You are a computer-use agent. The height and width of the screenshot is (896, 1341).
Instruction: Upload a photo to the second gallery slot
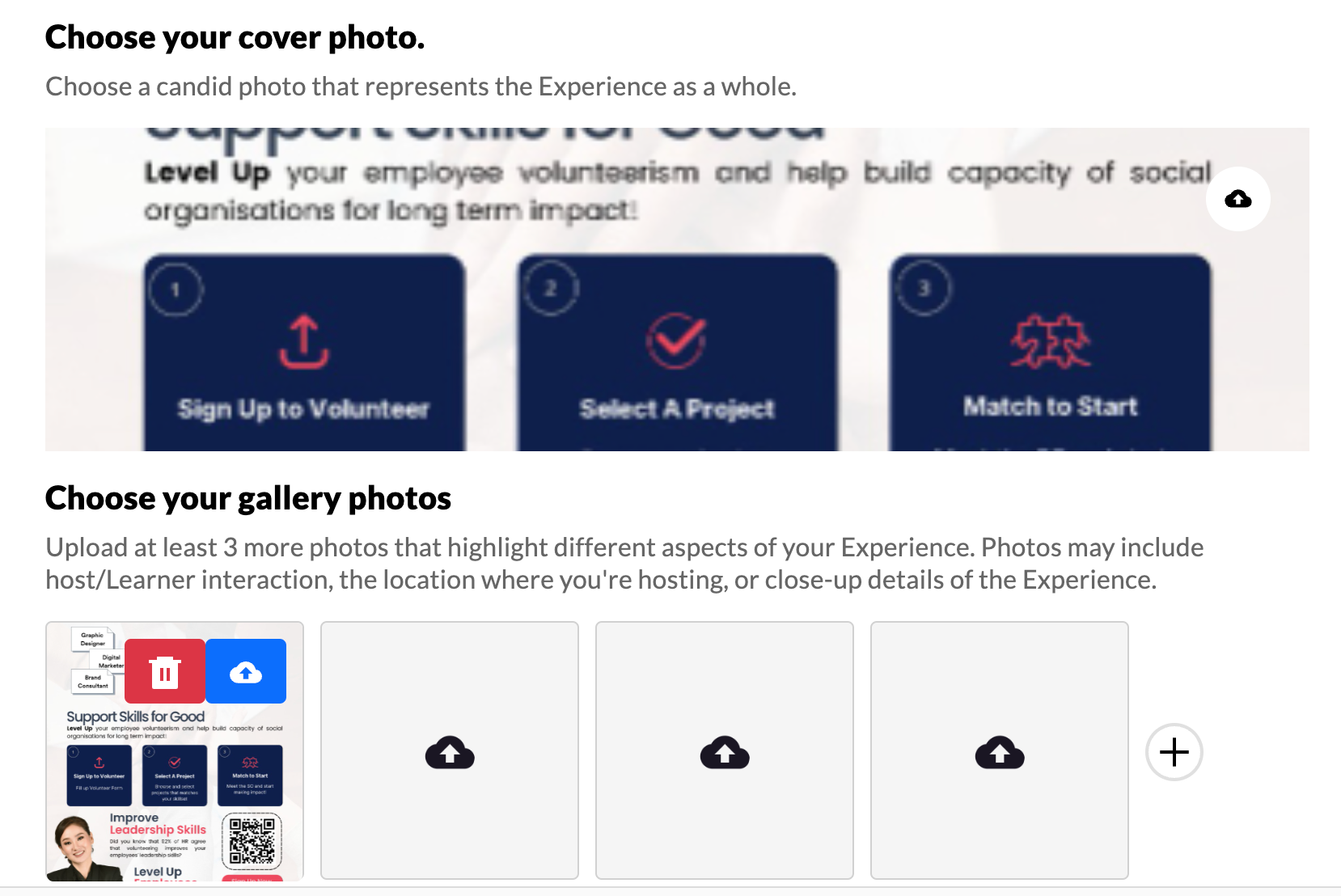click(450, 750)
